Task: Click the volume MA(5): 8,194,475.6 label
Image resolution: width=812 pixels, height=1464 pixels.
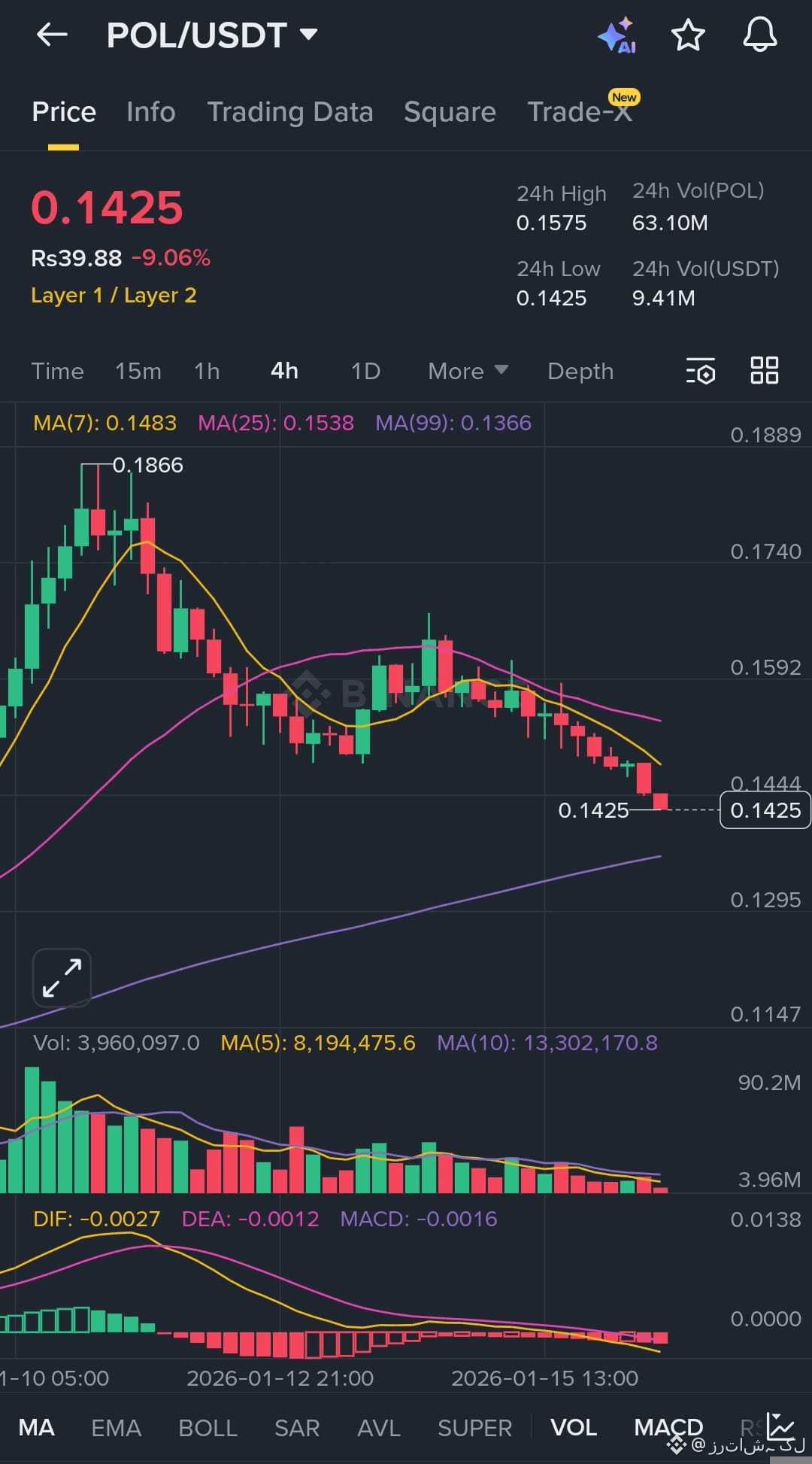Action: (x=318, y=1043)
